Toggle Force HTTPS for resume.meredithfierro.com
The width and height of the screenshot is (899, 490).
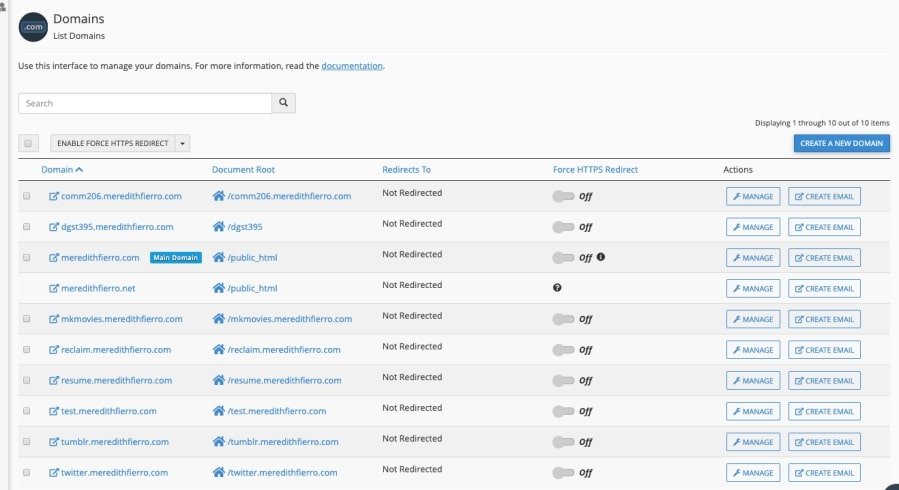coord(563,381)
